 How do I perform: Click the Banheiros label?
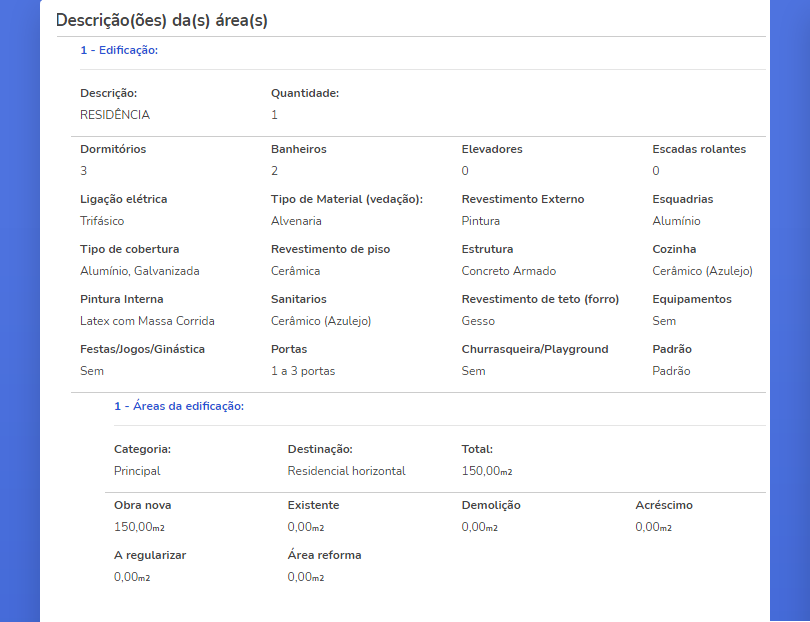click(x=299, y=149)
